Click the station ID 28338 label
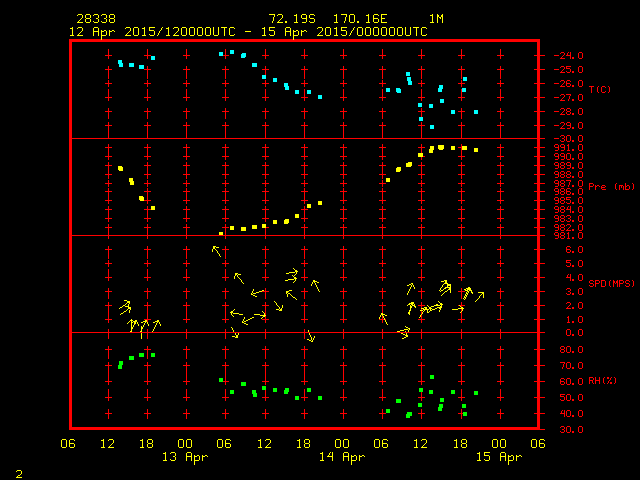The width and height of the screenshot is (640, 480). pyautogui.click(x=95, y=19)
